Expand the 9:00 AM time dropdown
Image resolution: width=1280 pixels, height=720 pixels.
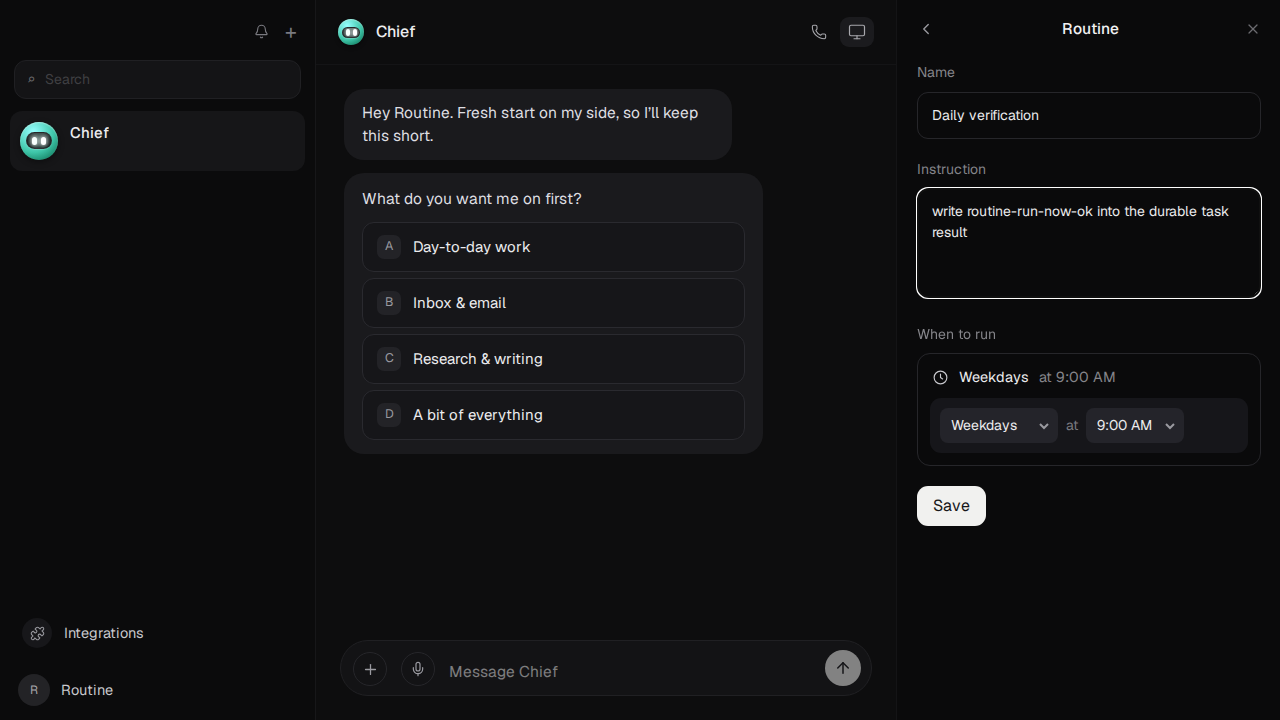[x=1135, y=425]
